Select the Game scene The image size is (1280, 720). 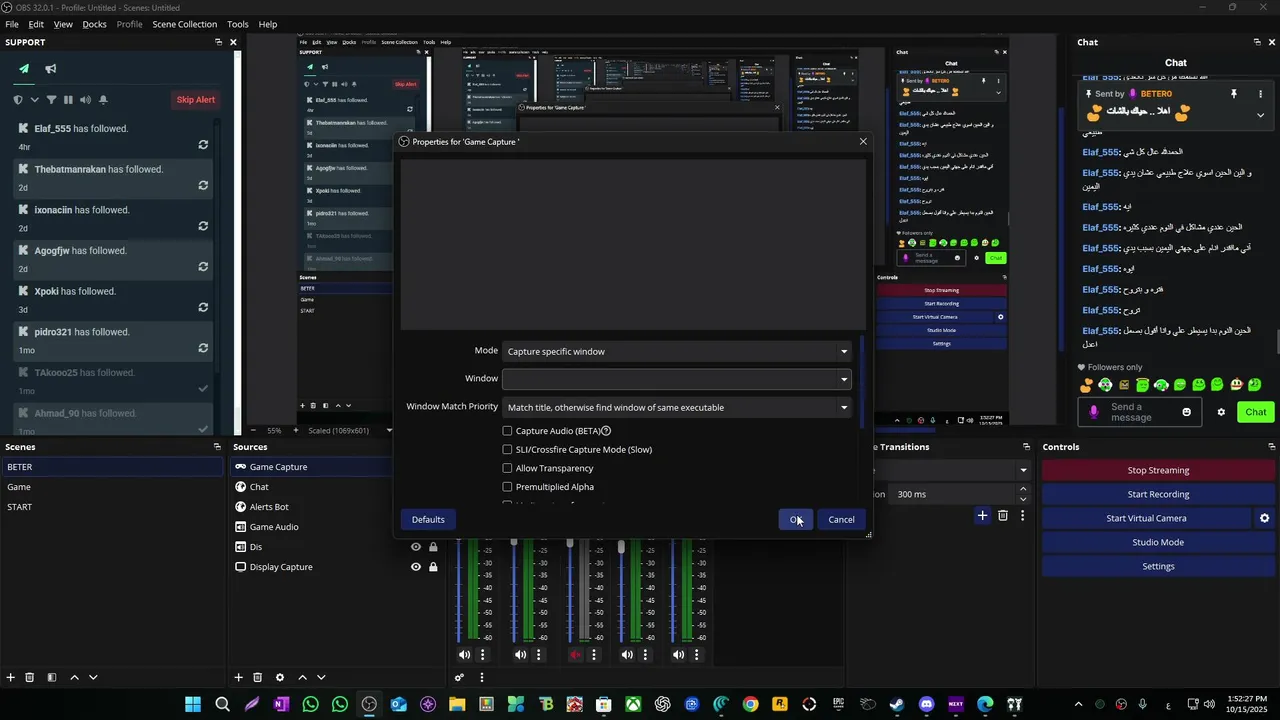[x=112, y=487]
